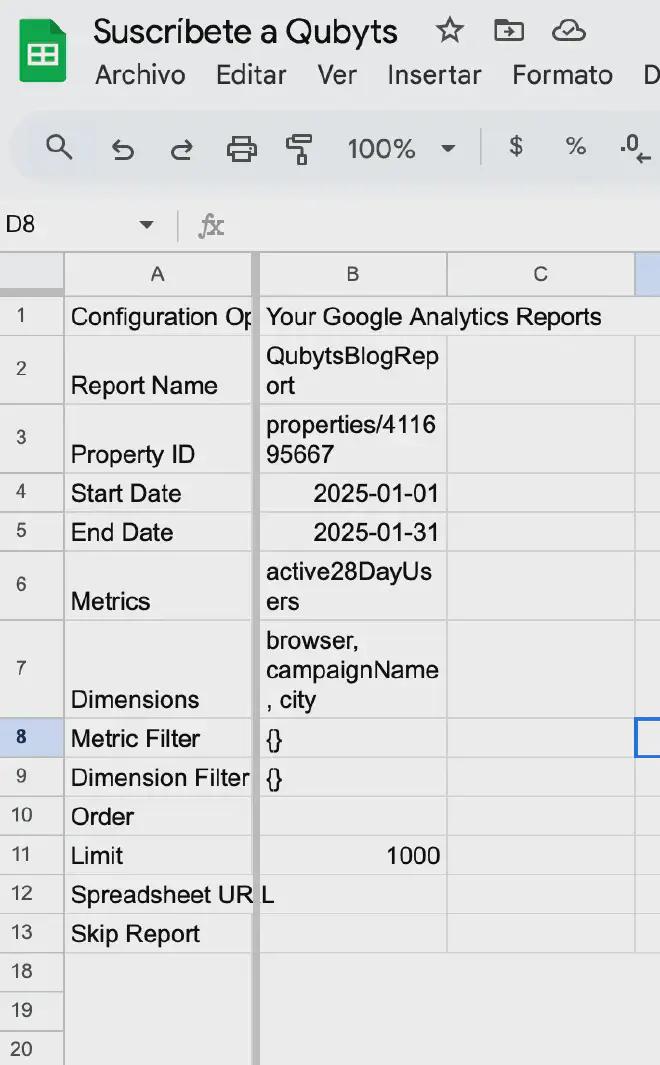The image size is (660, 1065).
Task: Select cell '2025-01-01'
Action: (x=353, y=492)
